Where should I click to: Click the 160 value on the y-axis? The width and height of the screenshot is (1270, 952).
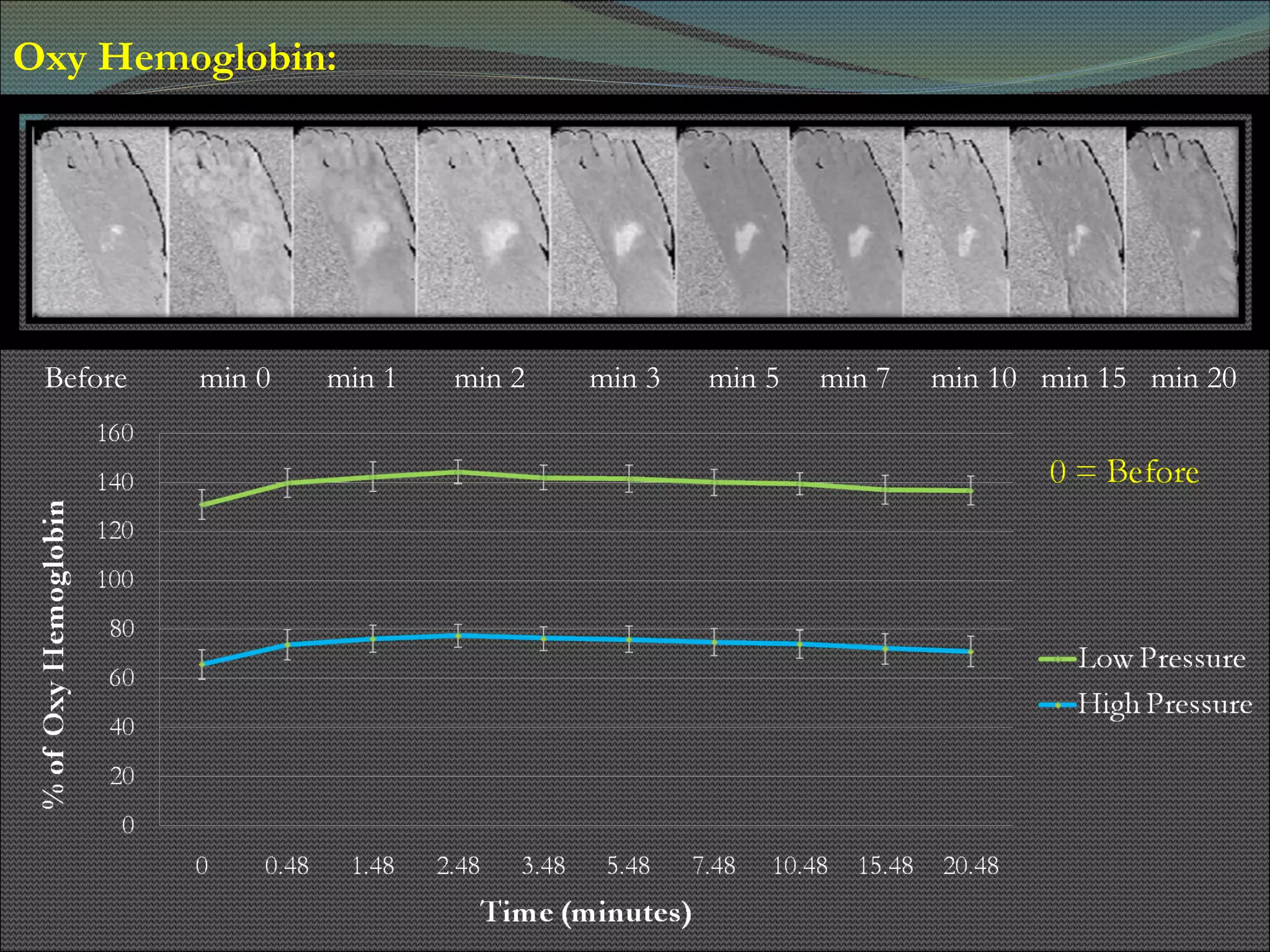115,433
